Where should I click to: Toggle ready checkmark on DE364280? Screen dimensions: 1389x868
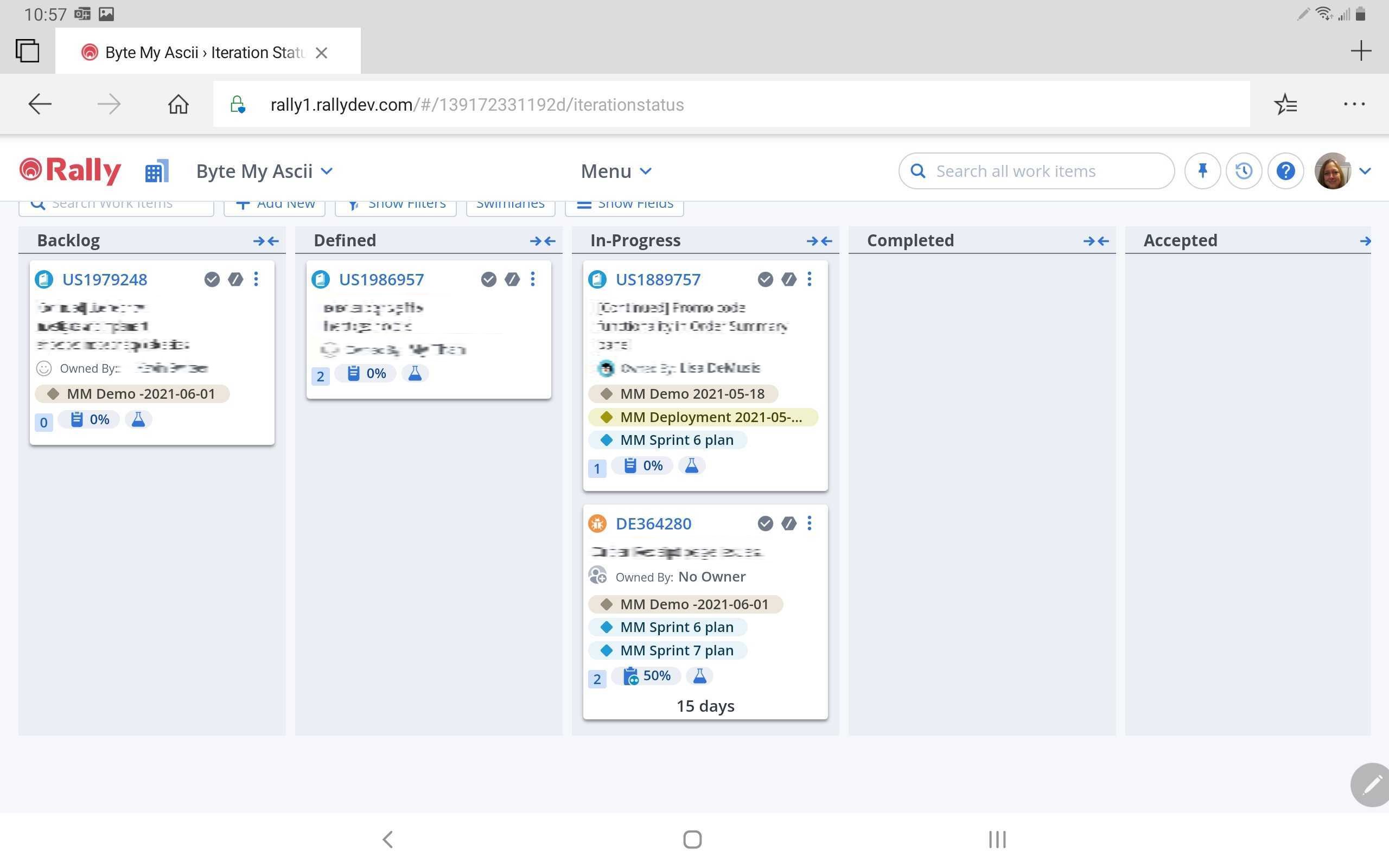(x=765, y=524)
